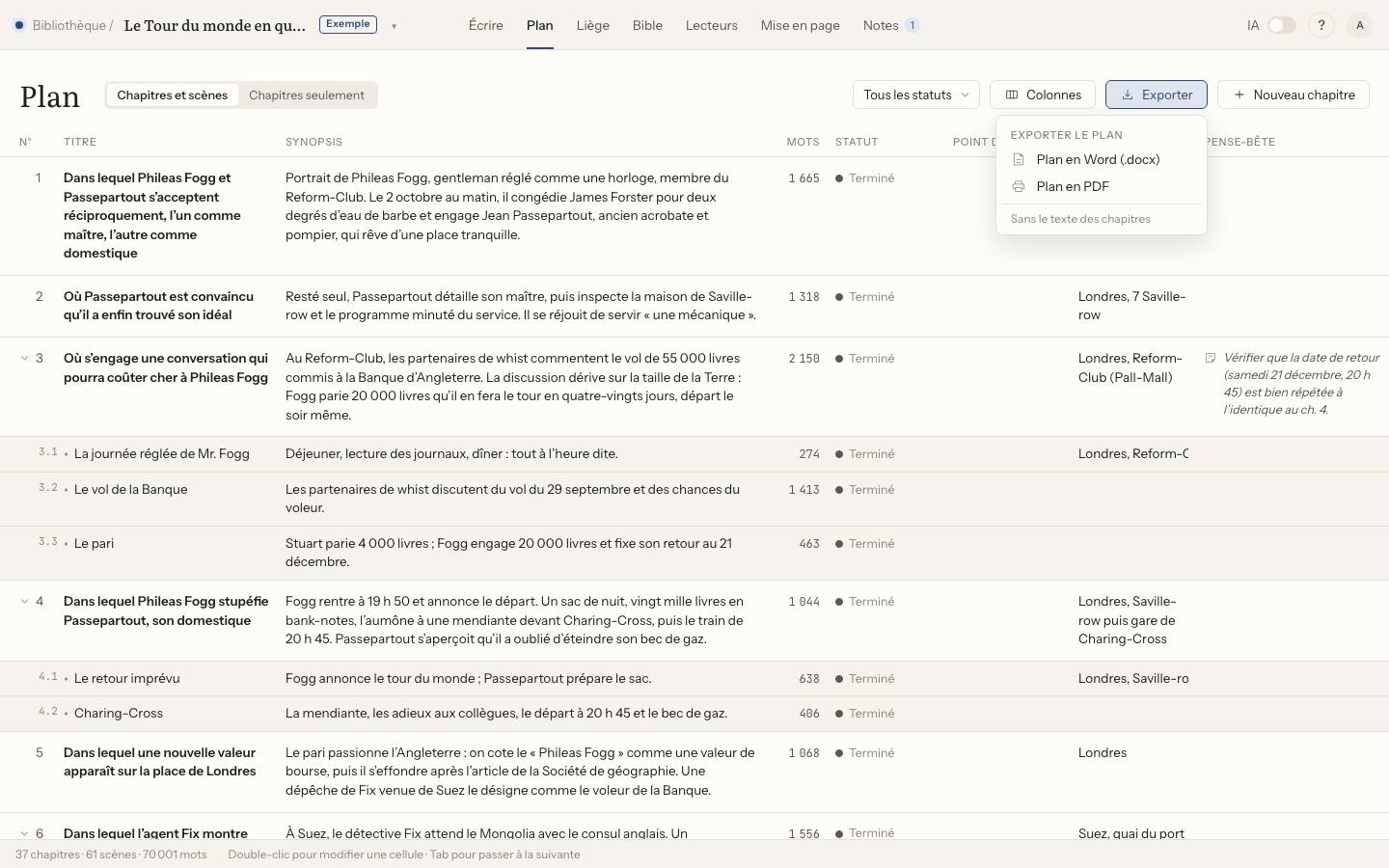
Task: Click the STATUT column header
Action: coord(857,142)
